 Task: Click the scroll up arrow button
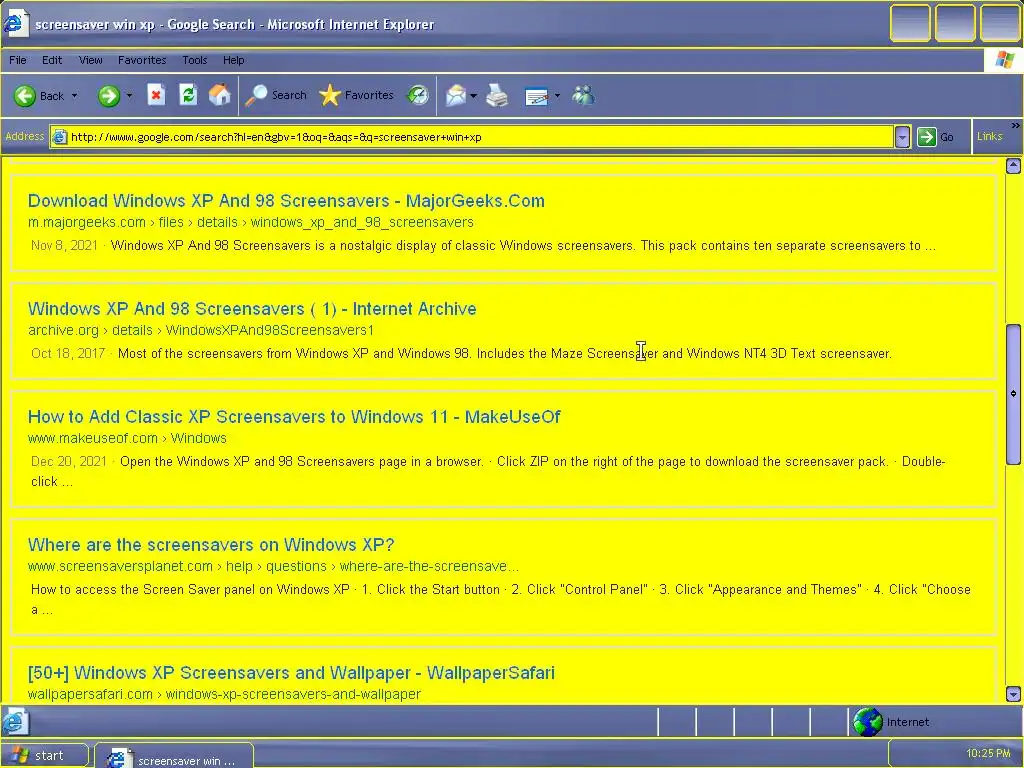pyautogui.click(x=1013, y=166)
